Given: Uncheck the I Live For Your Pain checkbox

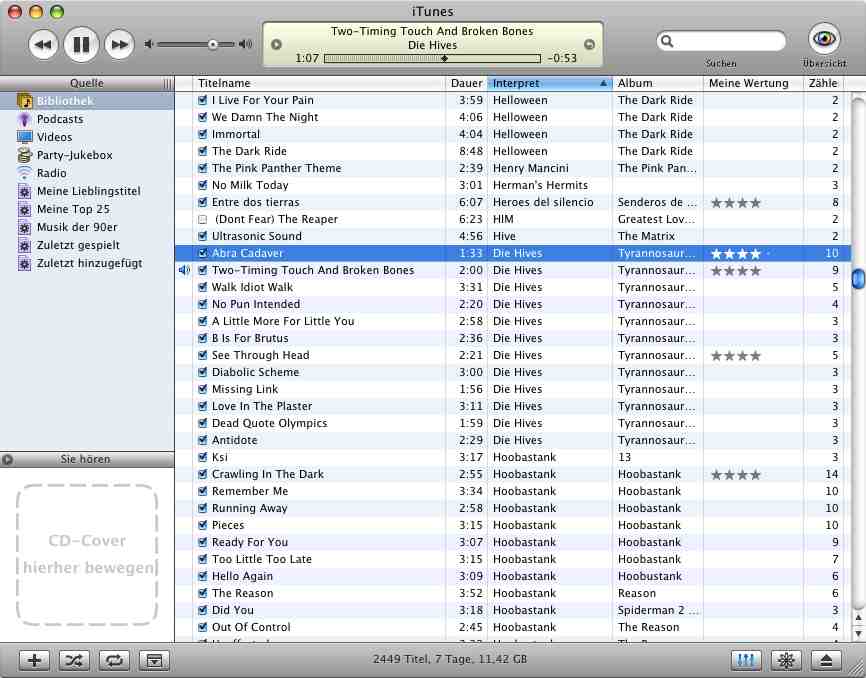Looking at the screenshot, I should (x=202, y=100).
